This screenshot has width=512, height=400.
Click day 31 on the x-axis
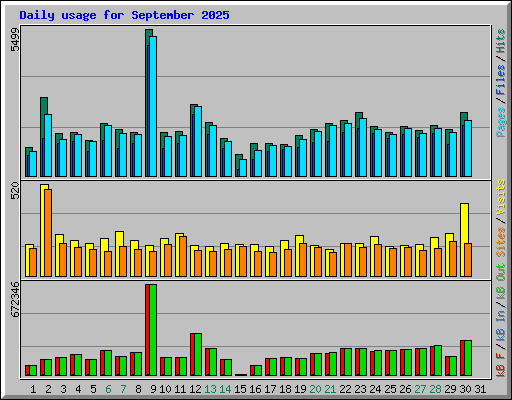point(480,389)
